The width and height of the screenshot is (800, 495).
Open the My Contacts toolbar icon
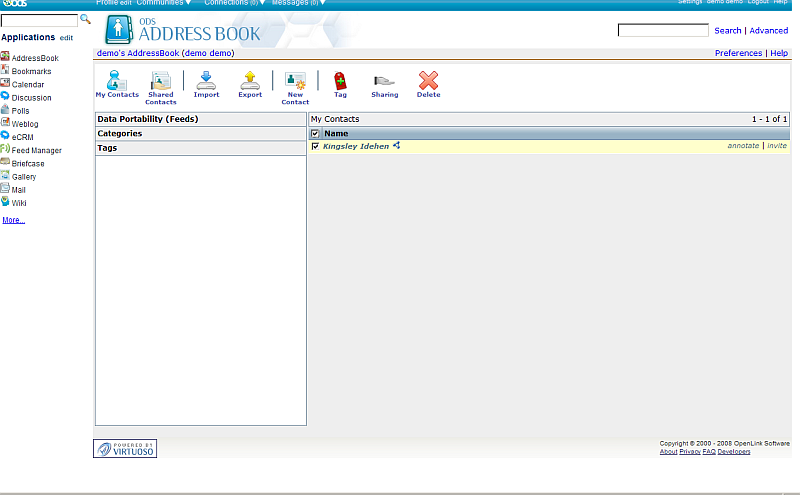[x=117, y=81]
